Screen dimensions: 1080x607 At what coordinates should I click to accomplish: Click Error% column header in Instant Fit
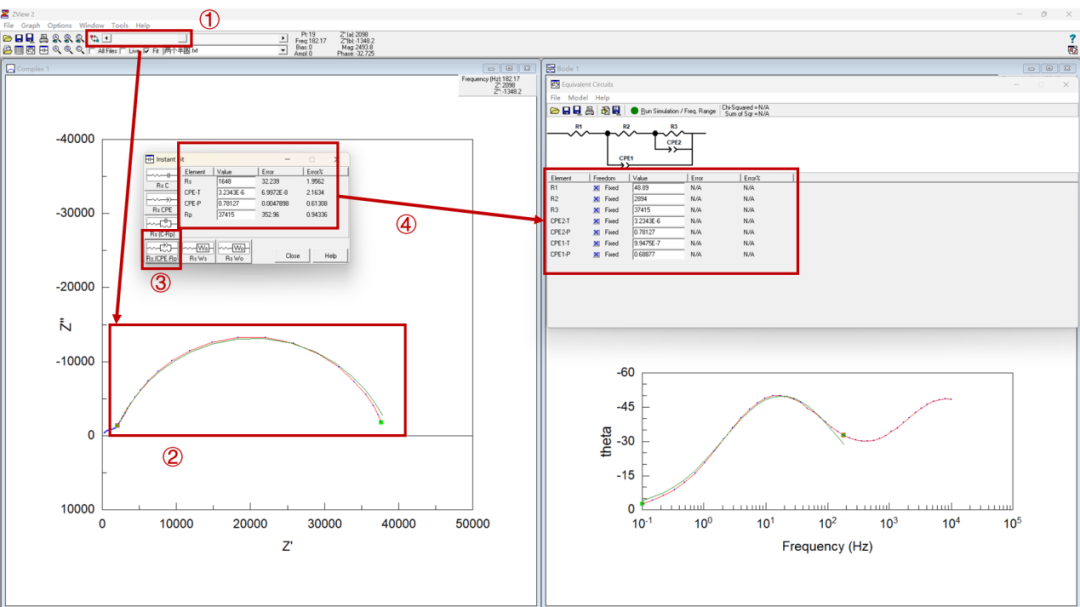point(325,172)
